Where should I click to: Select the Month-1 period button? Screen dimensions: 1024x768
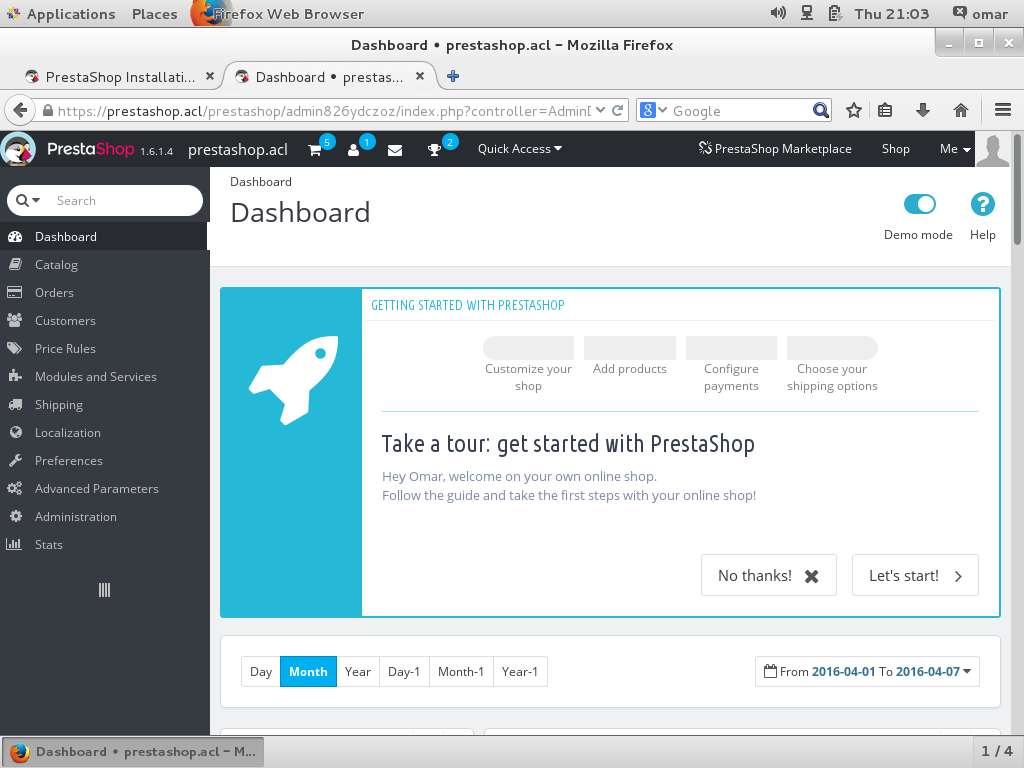coord(461,671)
